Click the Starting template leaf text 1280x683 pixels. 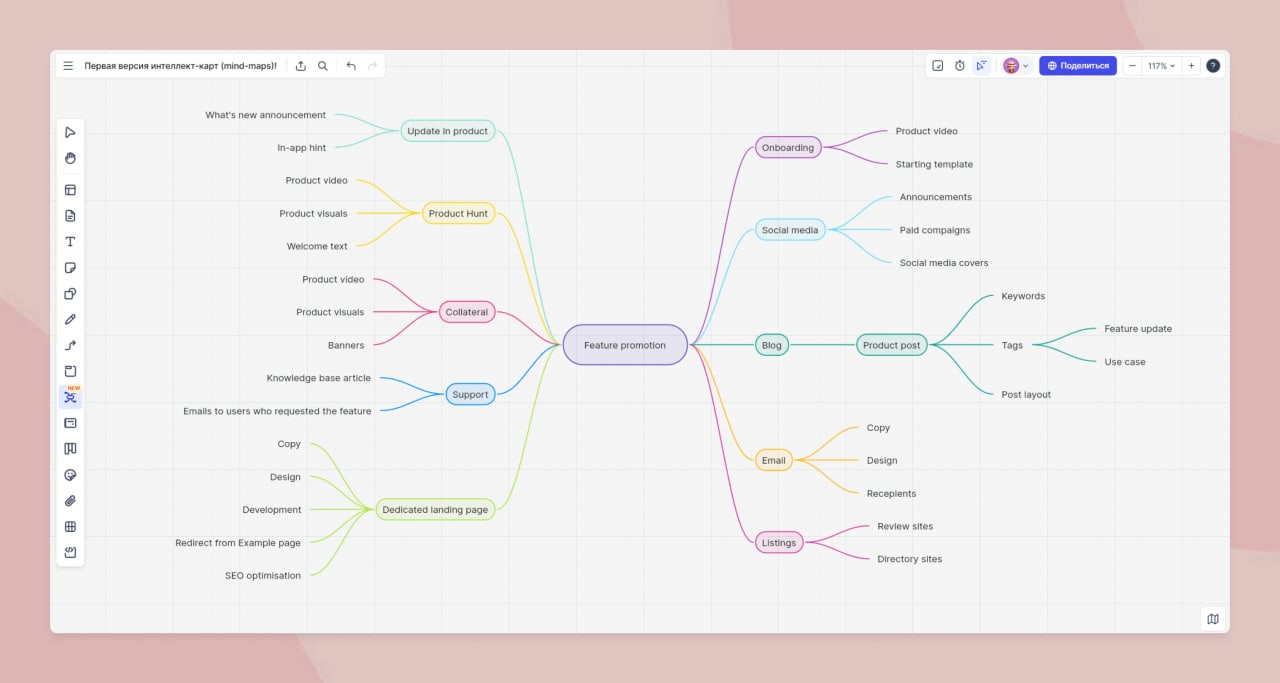click(934, 164)
